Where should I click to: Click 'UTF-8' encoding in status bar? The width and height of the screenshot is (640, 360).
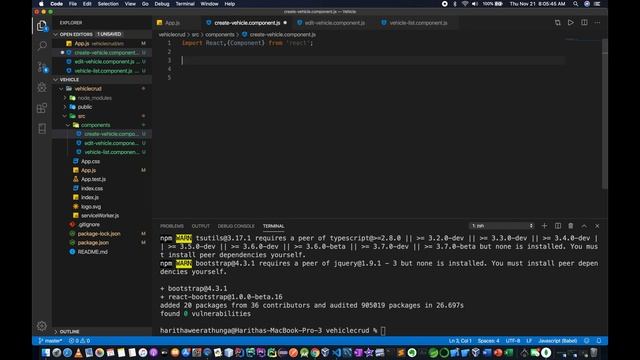click(513, 341)
